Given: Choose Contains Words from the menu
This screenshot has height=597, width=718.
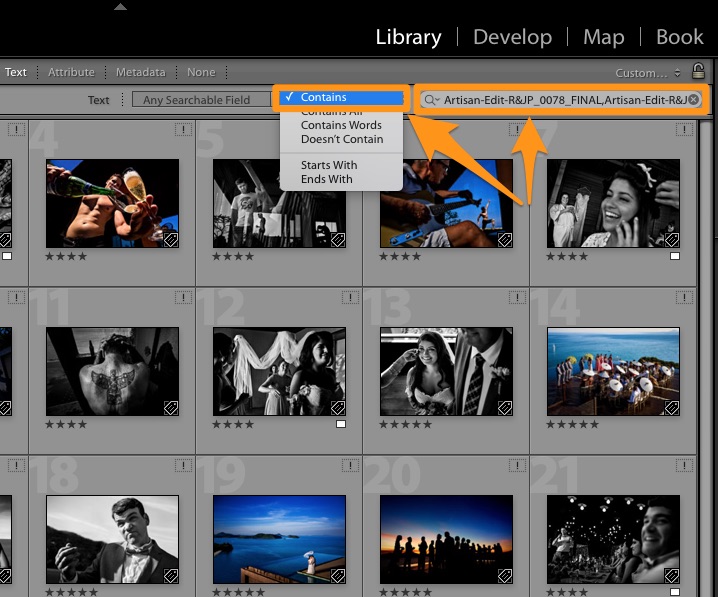Looking at the screenshot, I should coord(342,125).
